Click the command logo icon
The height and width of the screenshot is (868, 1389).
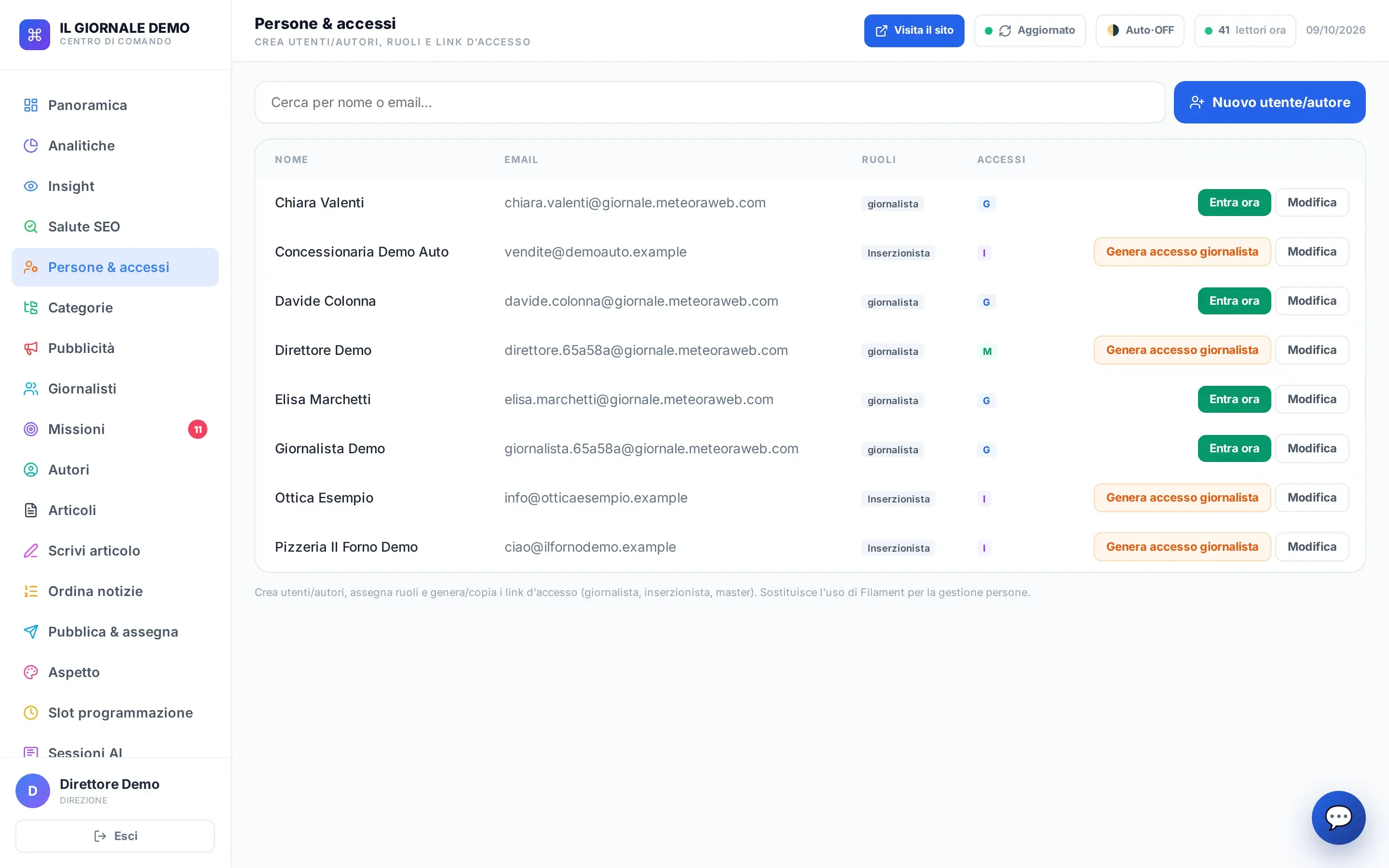click(34, 34)
